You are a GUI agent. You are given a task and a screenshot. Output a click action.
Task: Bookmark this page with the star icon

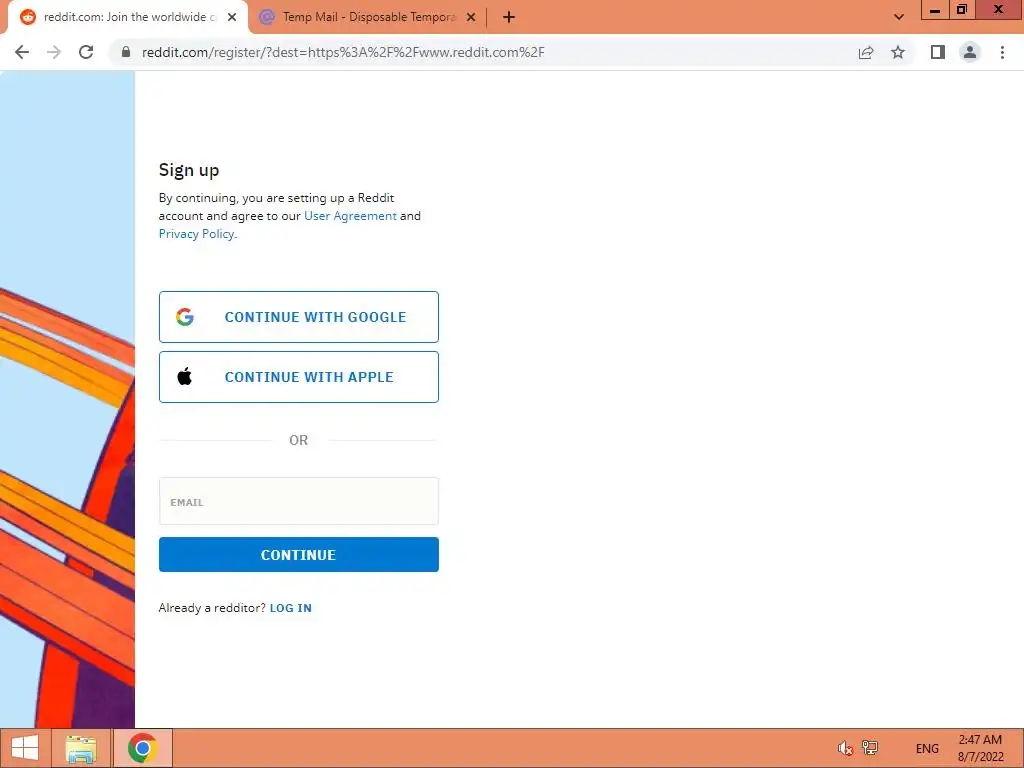[x=898, y=52]
